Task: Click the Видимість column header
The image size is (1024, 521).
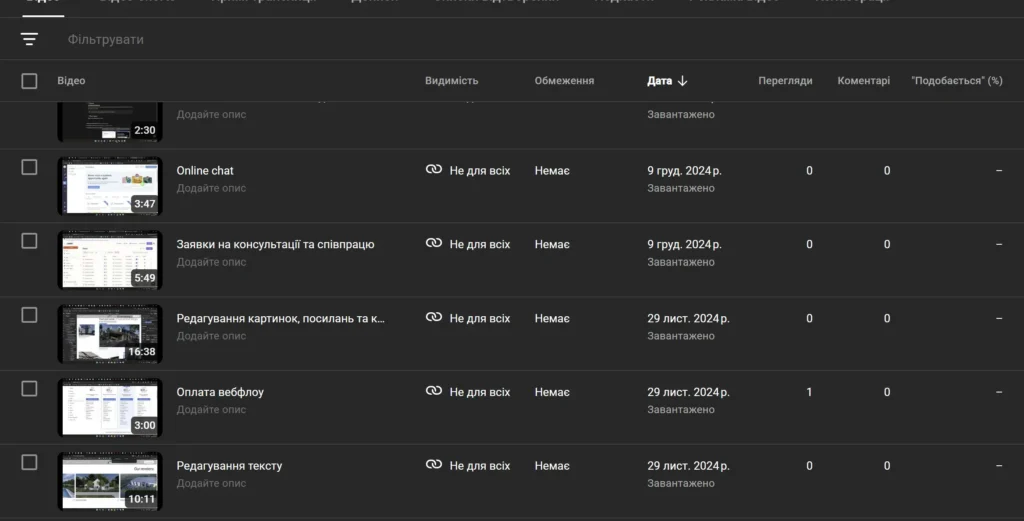Action: click(x=451, y=81)
